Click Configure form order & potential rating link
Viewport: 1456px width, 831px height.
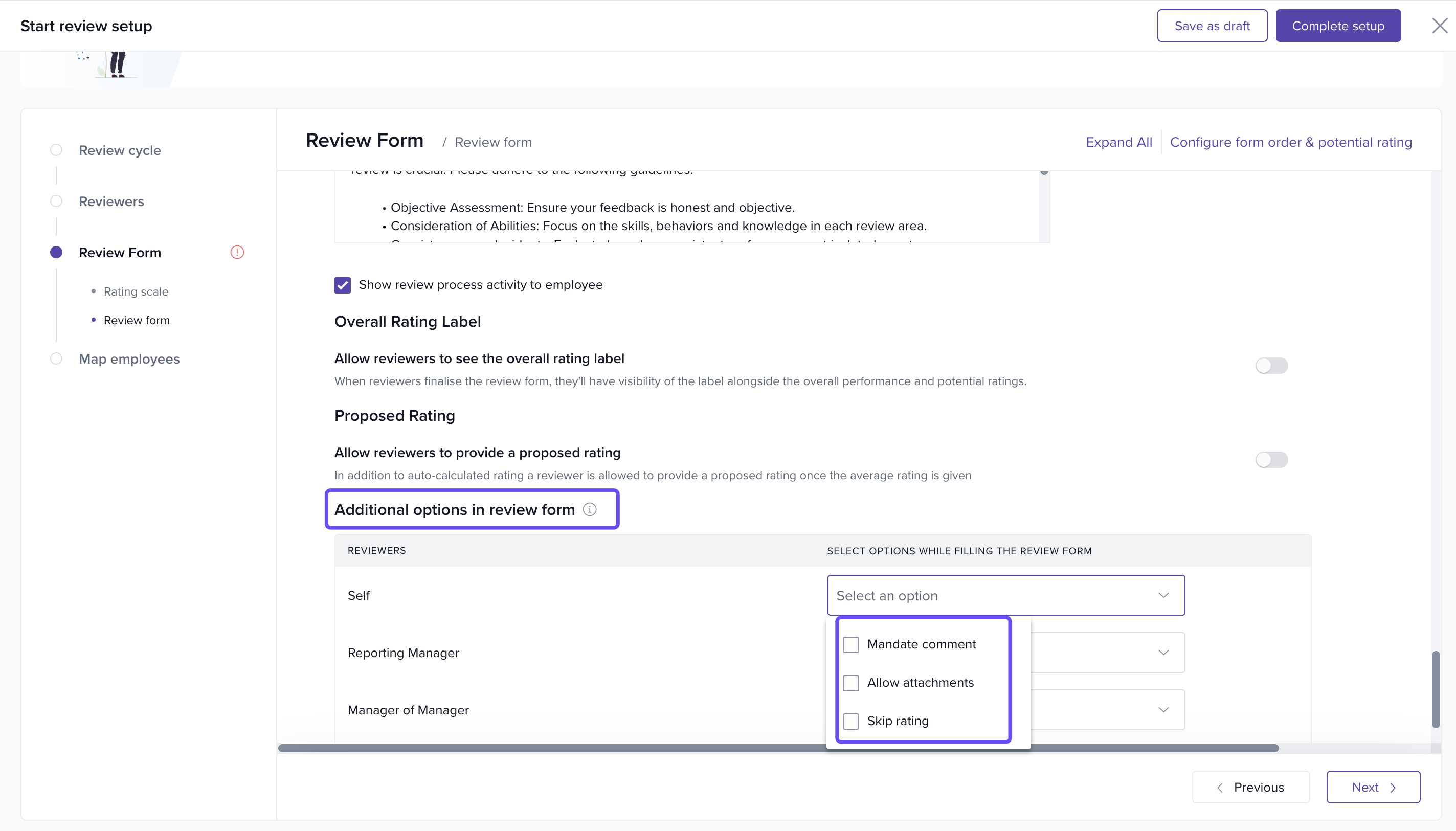point(1290,142)
